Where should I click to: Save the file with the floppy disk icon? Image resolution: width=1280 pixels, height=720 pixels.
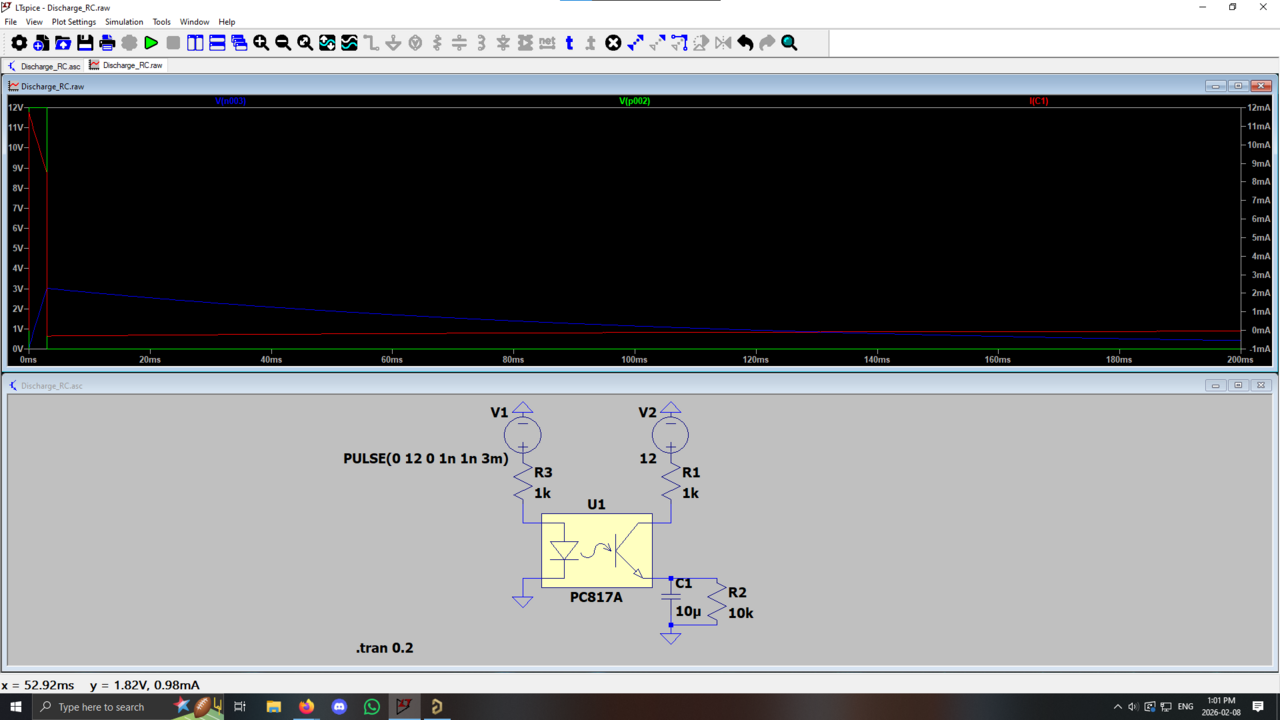(85, 43)
